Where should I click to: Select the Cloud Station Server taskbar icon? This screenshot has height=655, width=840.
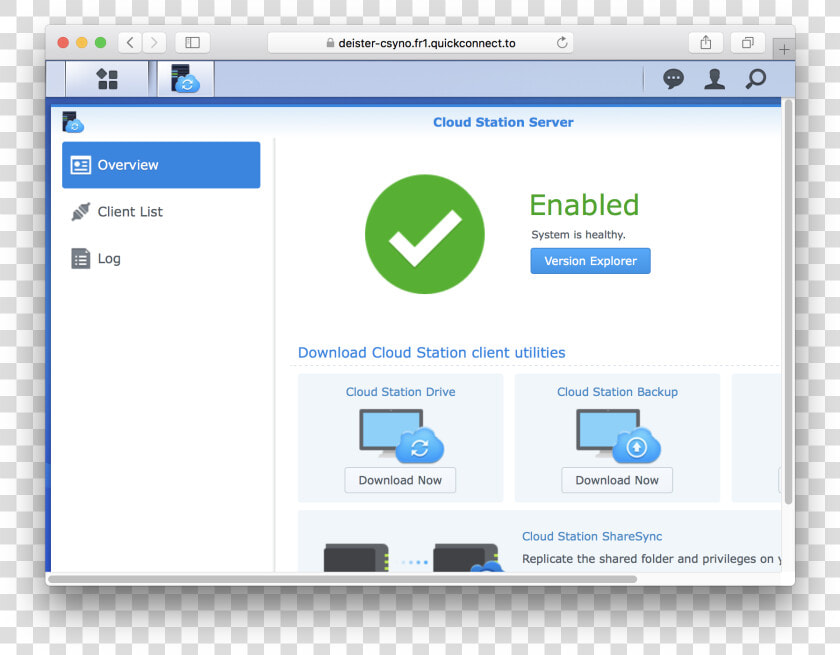(x=185, y=79)
